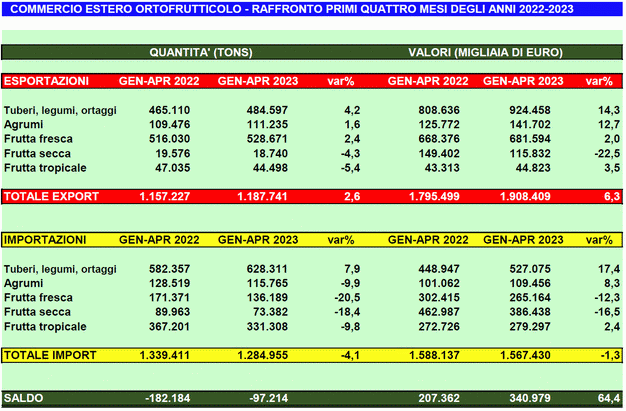
Task: Click the ESPORTAZIONI section header
Action: click(46, 80)
